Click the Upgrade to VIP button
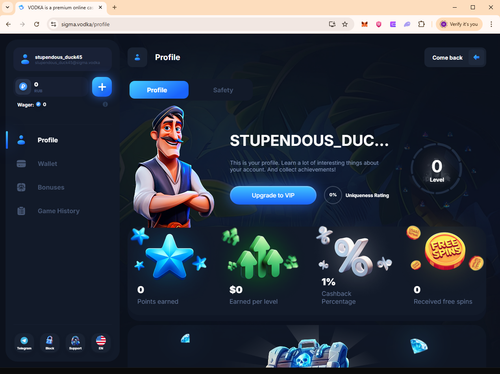The image size is (500, 374). 273,195
